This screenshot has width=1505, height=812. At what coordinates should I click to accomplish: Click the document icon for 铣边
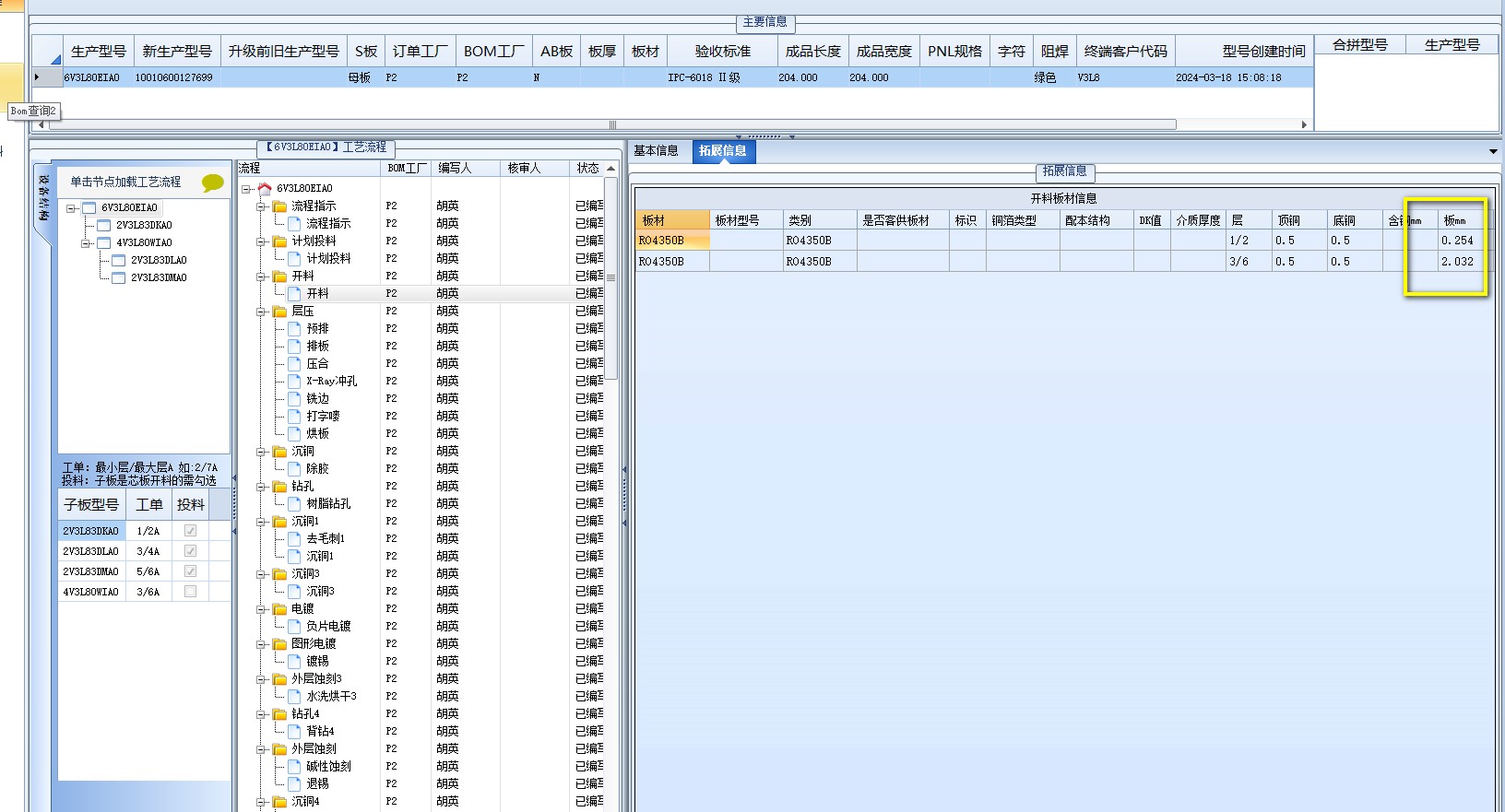coord(294,398)
